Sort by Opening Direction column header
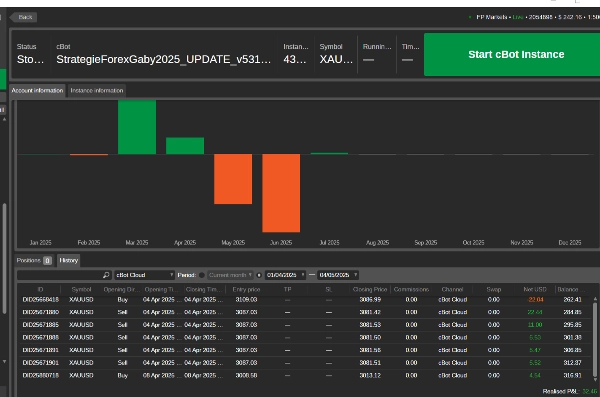This screenshot has height=397, width=600. [122, 289]
